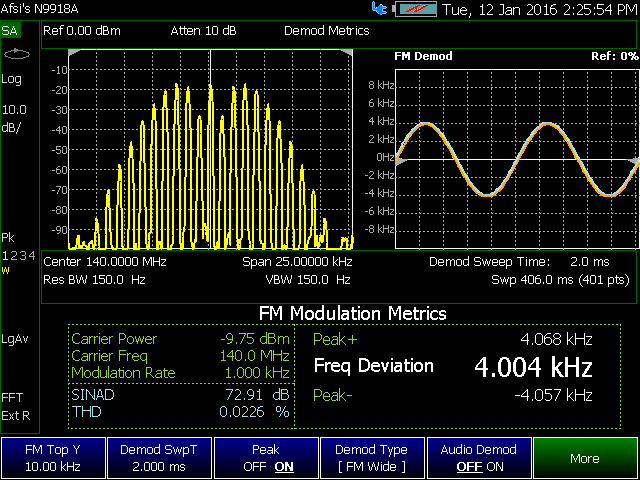Click the Span 25.00000 kHz setting

coord(297,262)
